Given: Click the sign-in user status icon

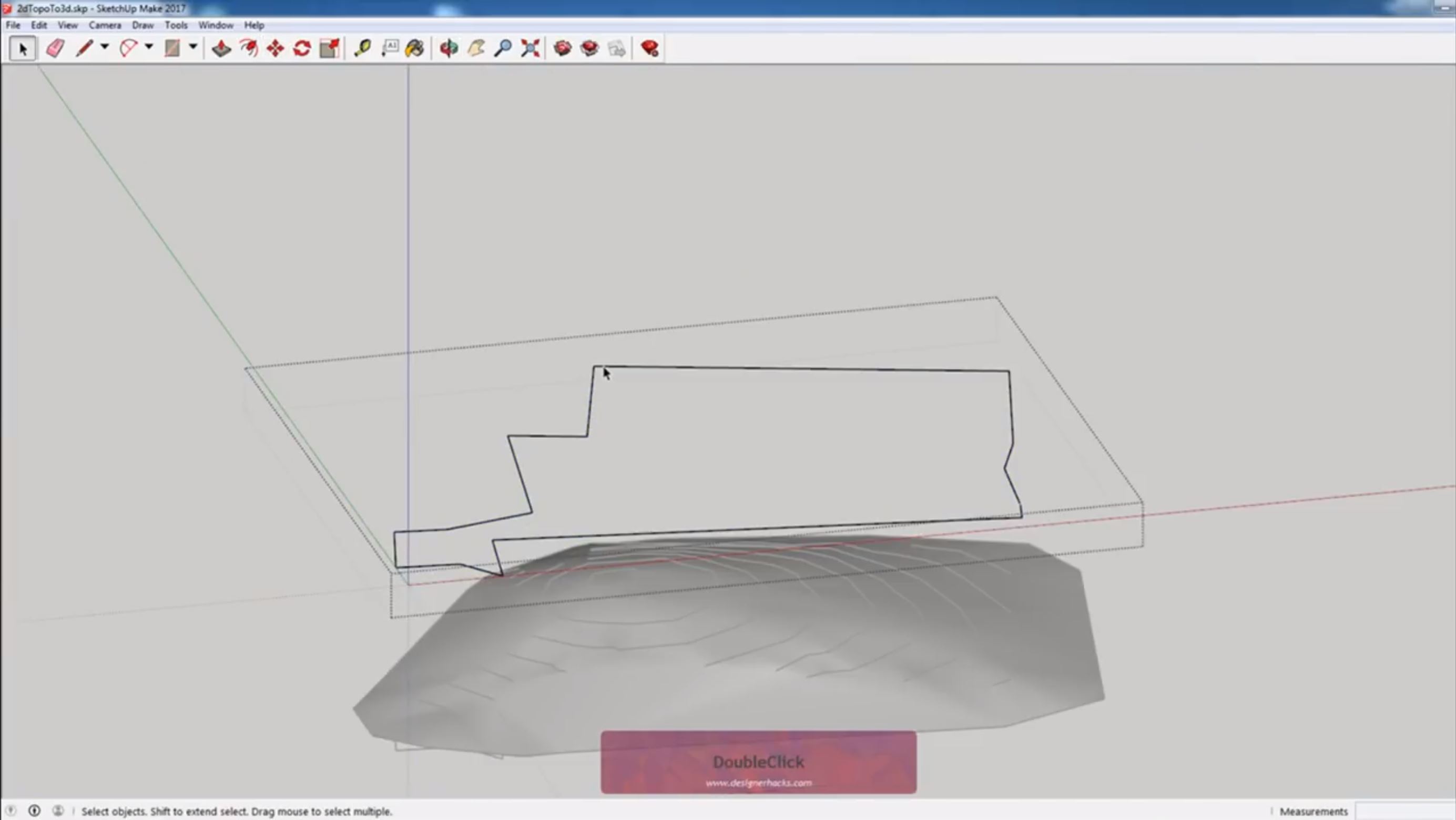Looking at the screenshot, I should 58,811.
